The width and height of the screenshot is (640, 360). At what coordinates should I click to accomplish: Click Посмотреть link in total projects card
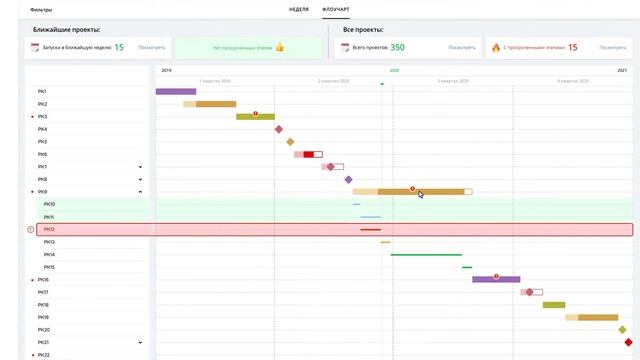click(x=462, y=47)
